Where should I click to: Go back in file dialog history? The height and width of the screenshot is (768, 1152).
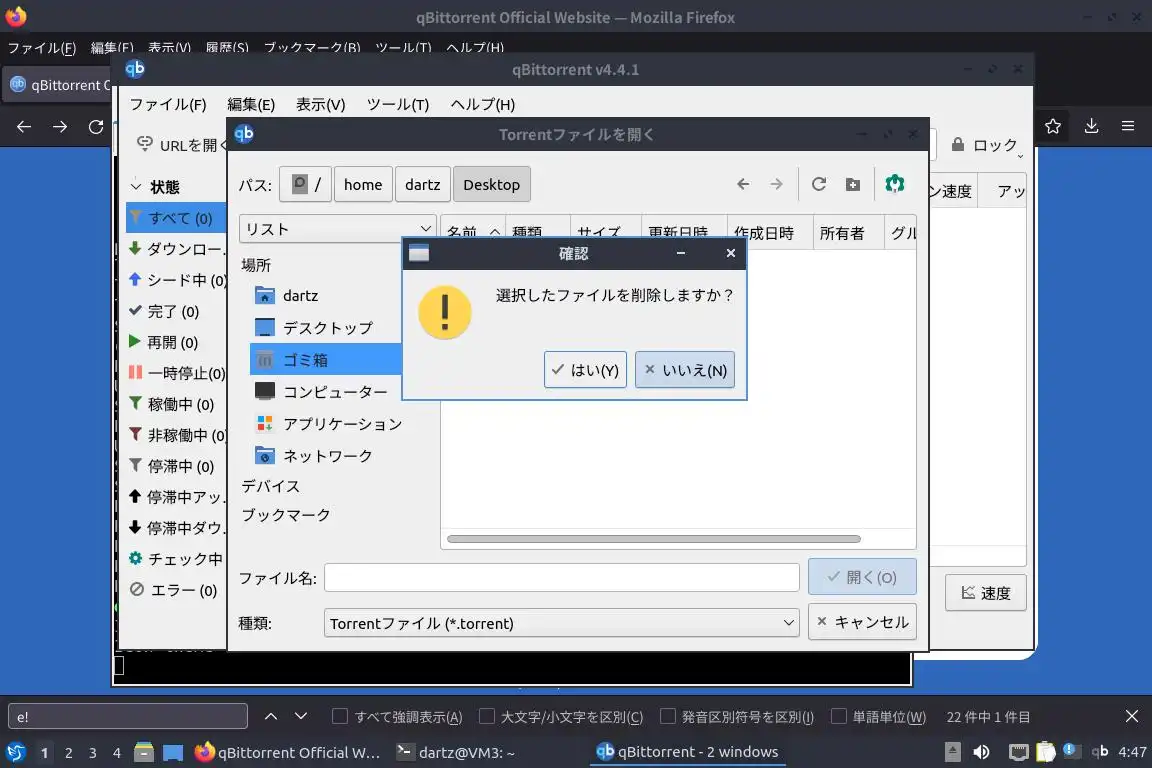(743, 184)
